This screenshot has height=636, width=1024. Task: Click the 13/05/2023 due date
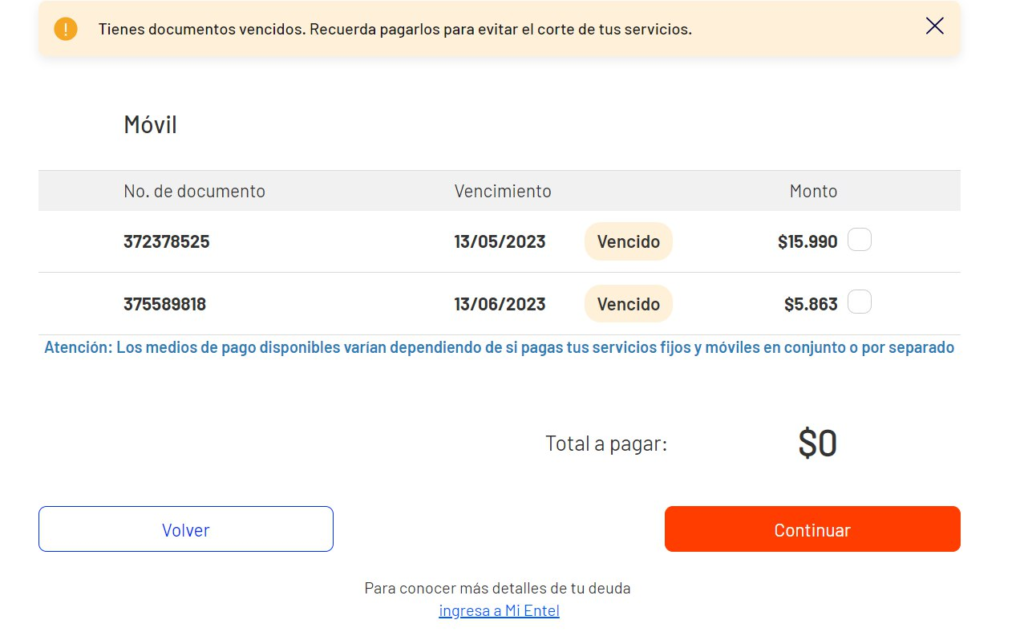[x=500, y=242]
